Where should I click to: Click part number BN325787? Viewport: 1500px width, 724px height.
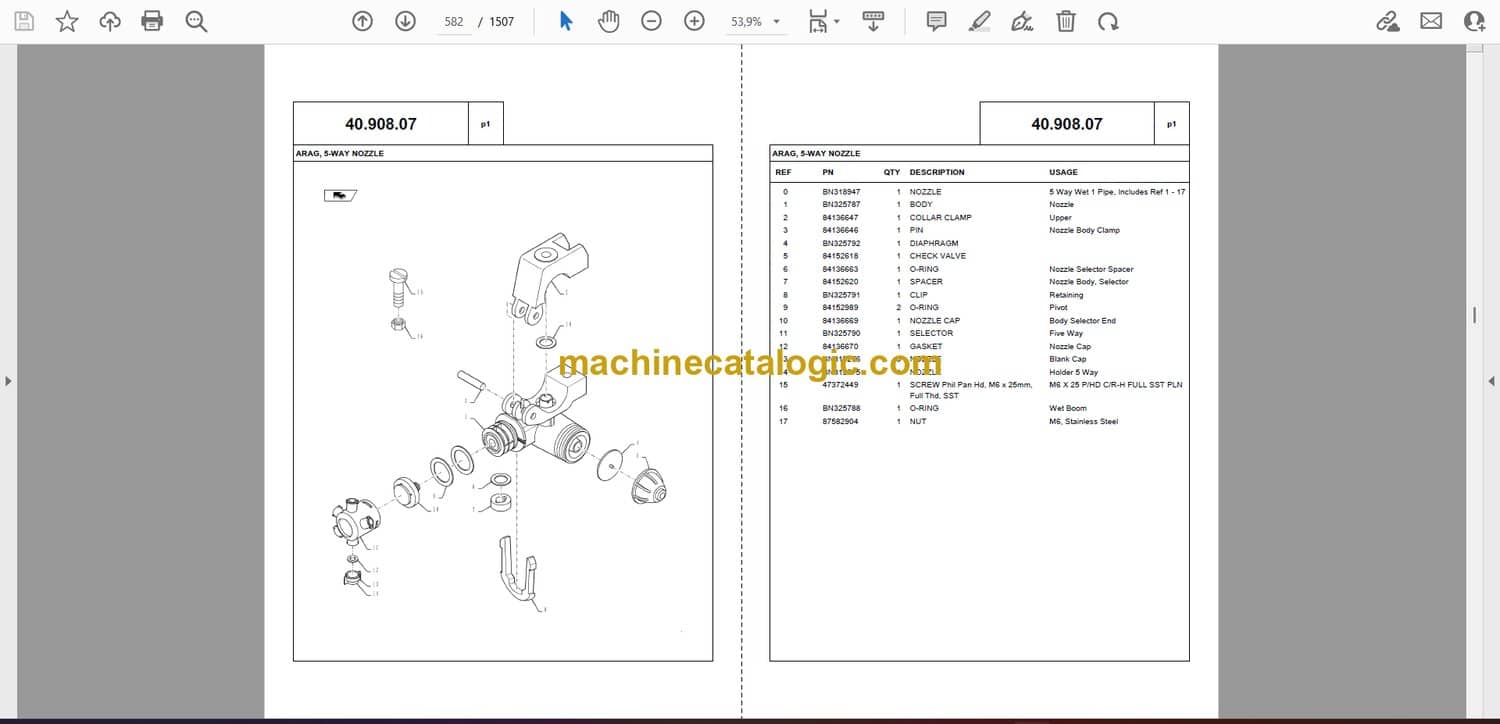[x=841, y=205]
